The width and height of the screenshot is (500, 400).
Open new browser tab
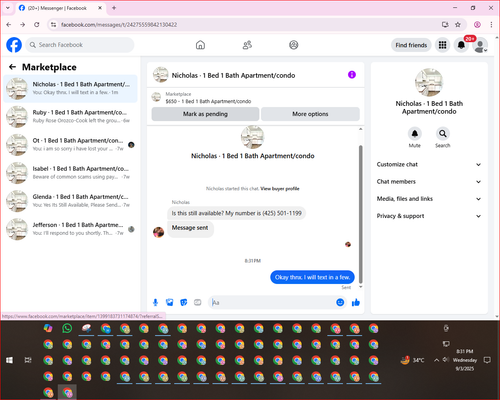pos(114,8)
